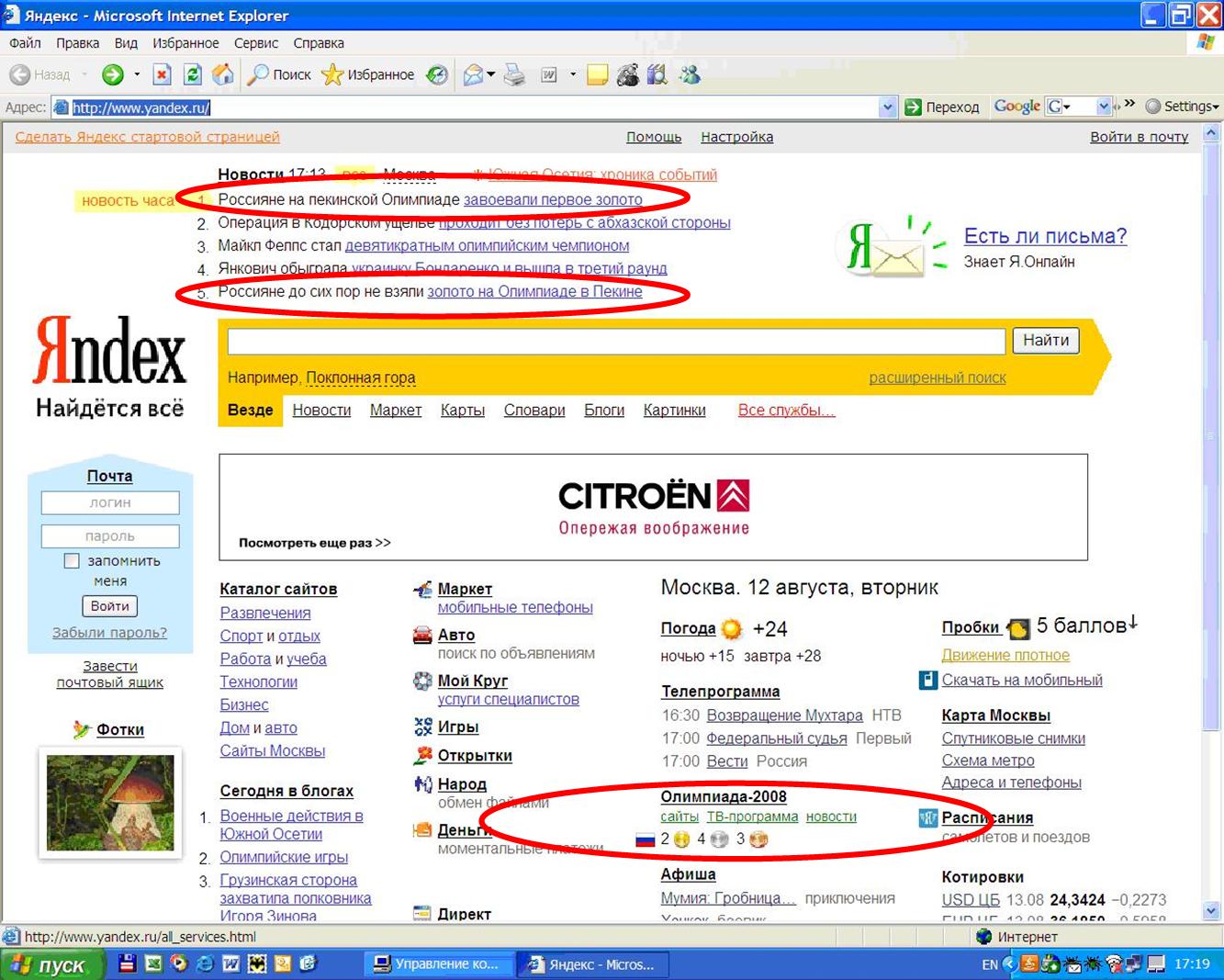Click the Авто car icon
The image size is (1224, 980).
point(422,635)
